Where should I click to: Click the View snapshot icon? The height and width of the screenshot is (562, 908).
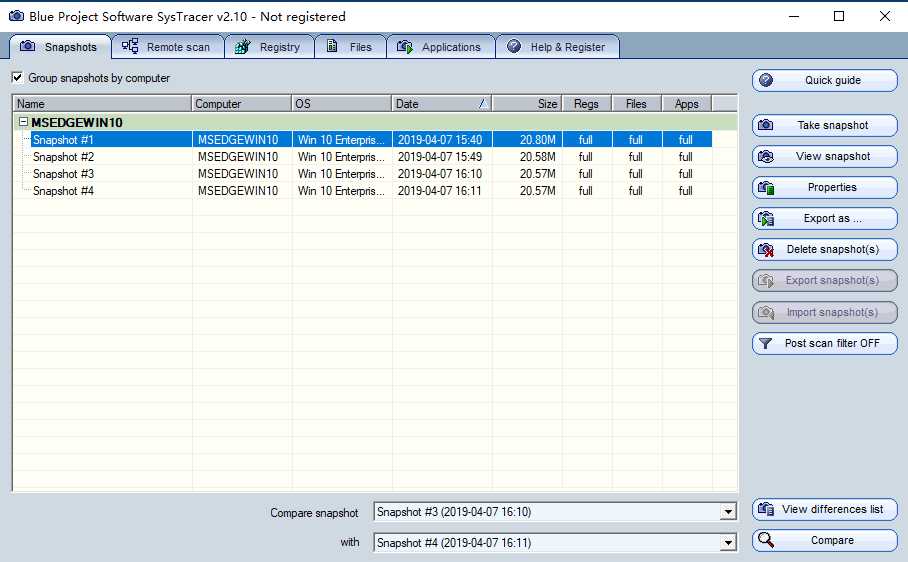[x=766, y=156]
